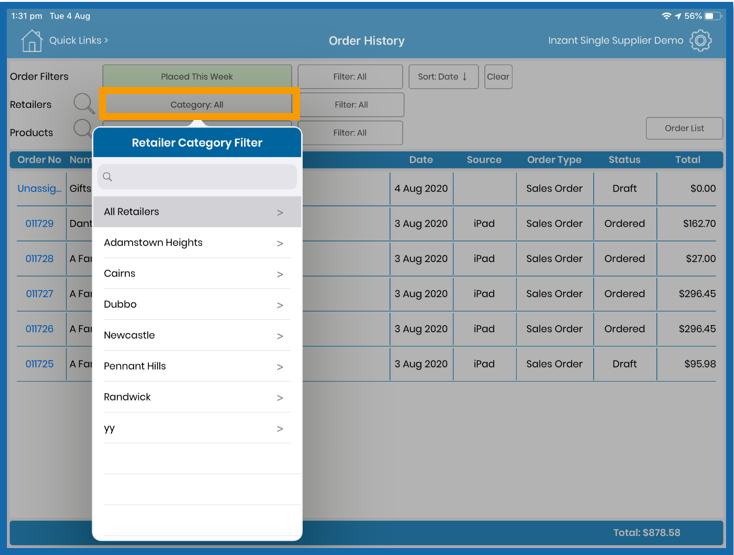This screenshot has width=734, height=555.
Task: Open the Category: All dropdown
Action: [197, 105]
